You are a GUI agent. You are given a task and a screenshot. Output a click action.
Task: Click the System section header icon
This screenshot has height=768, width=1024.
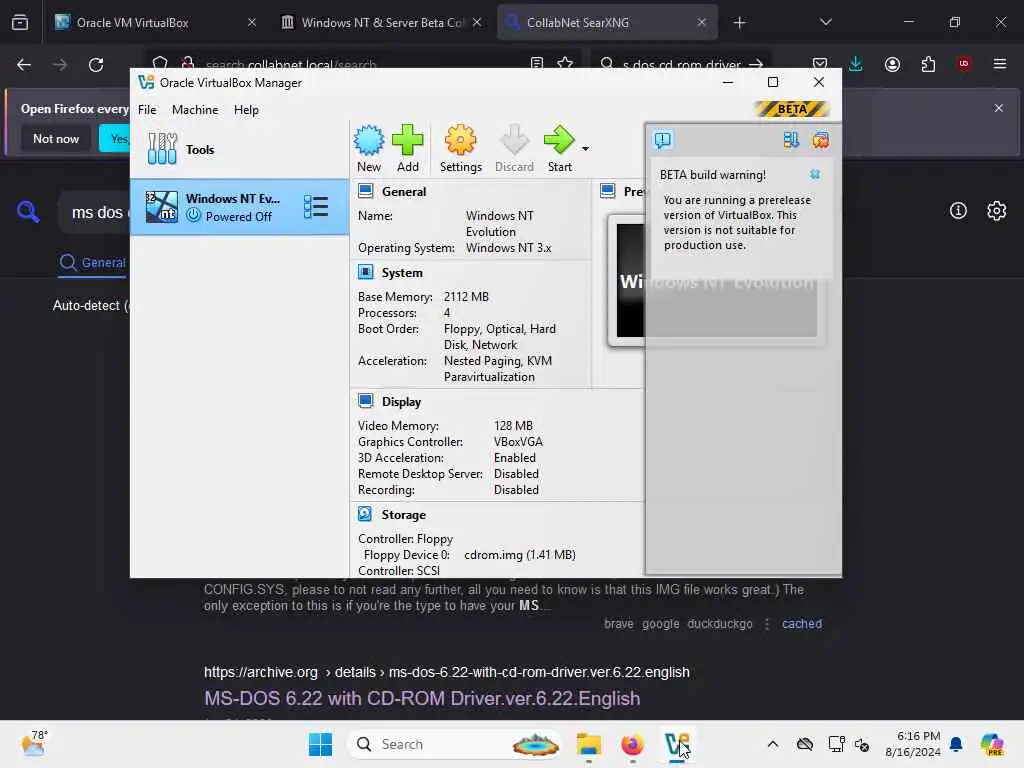coord(366,272)
